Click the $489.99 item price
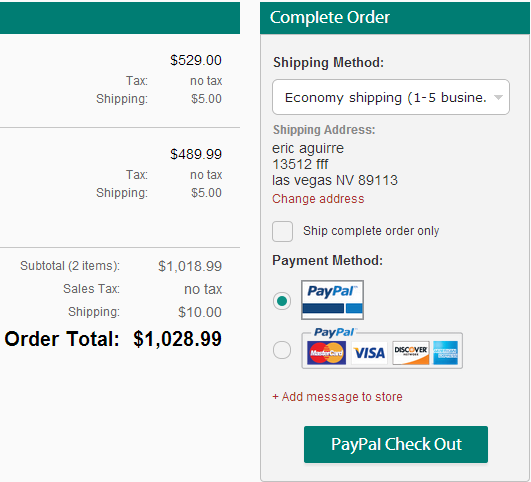531x482 pixels. tap(196, 154)
